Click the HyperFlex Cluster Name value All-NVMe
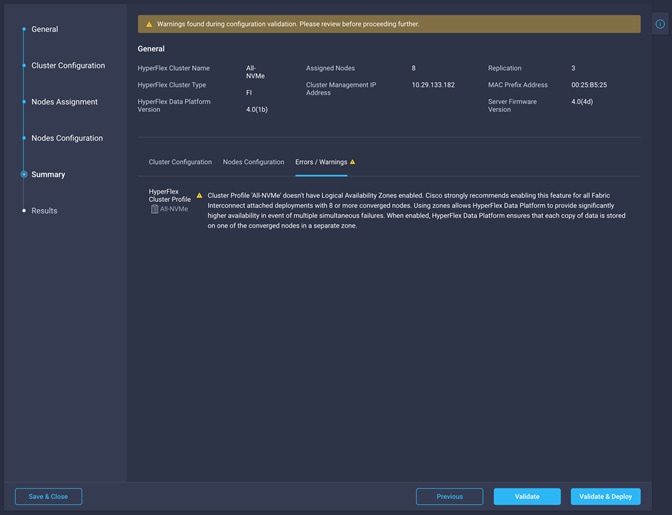The height and width of the screenshot is (515, 672). (x=255, y=72)
